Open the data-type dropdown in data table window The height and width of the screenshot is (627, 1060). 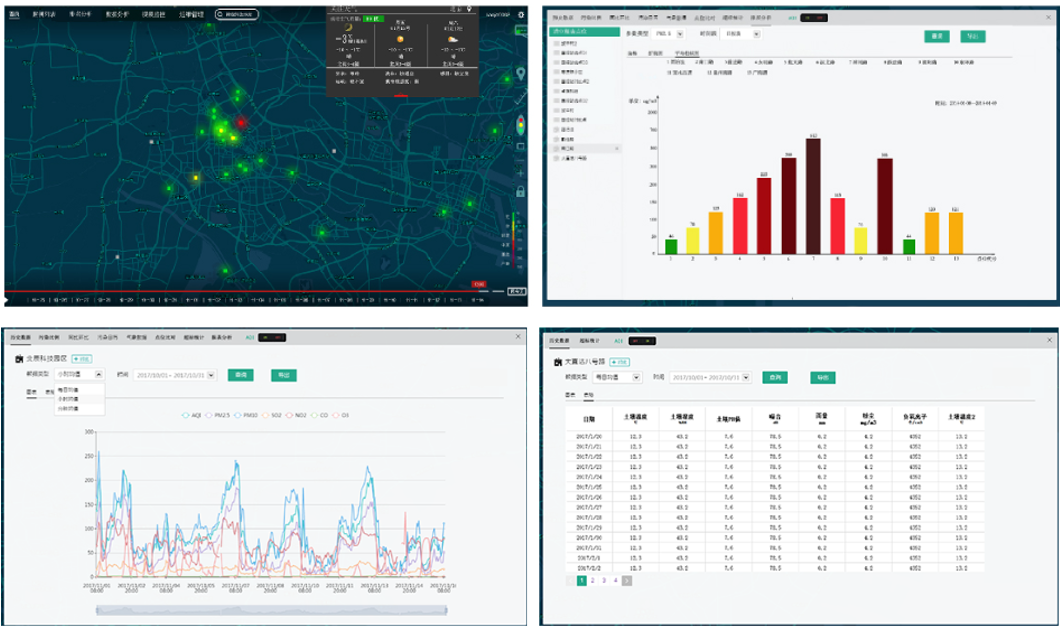(x=617, y=377)
